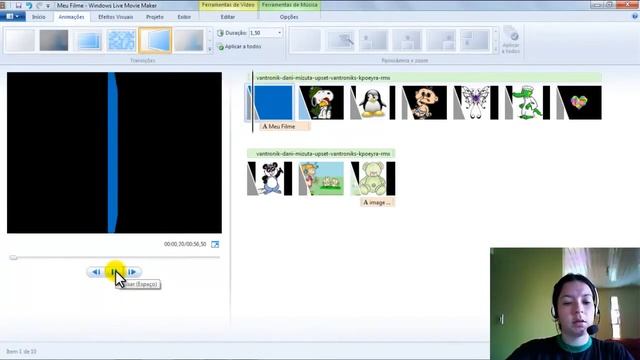Open the quick access toolbar customize arrow

click(48, 6)
